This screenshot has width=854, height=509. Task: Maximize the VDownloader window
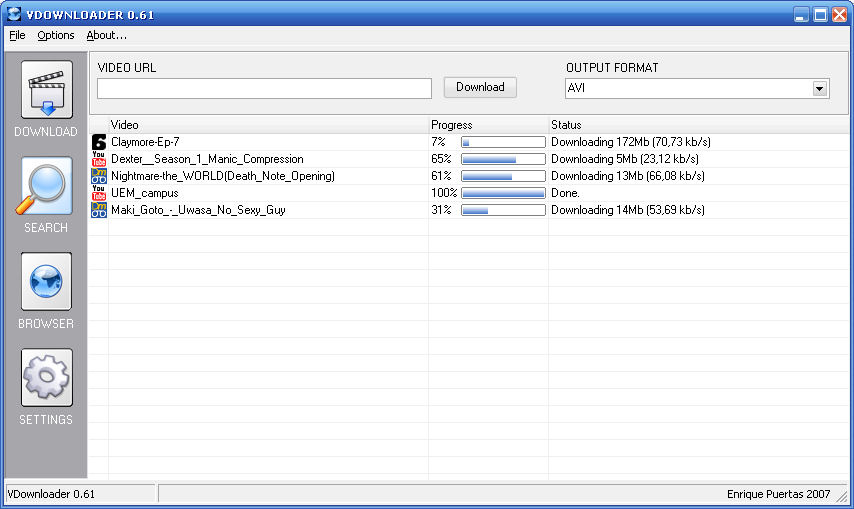[x=820, y=15]
